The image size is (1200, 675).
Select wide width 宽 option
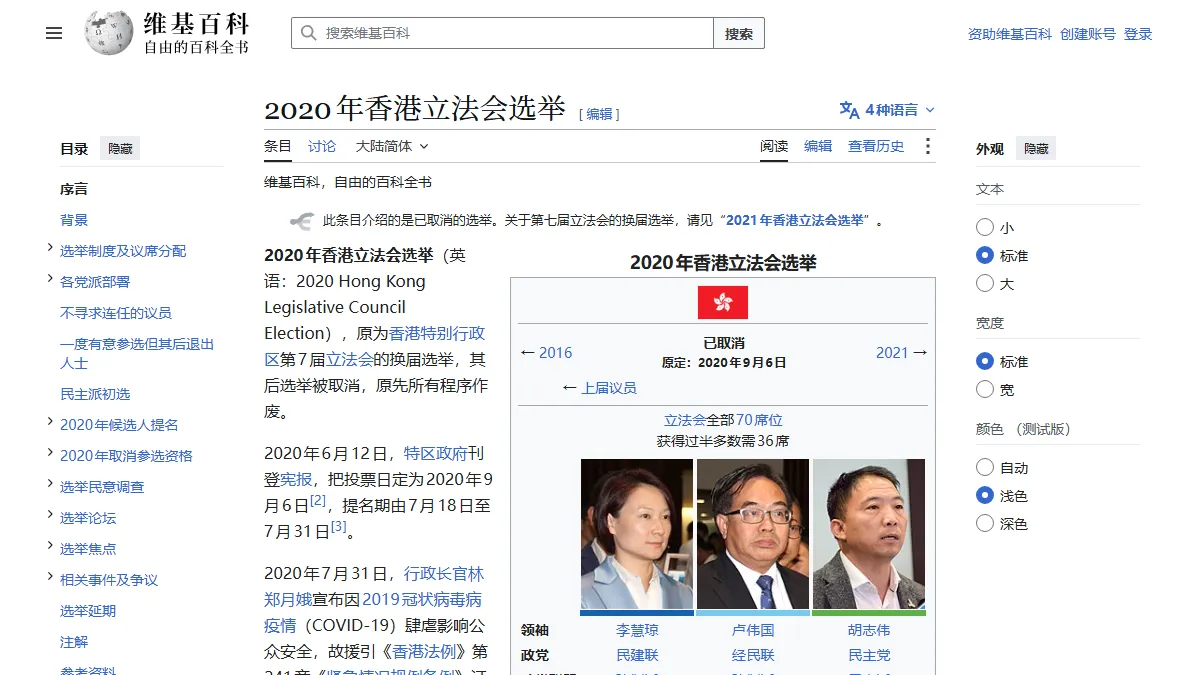point(985,390)
